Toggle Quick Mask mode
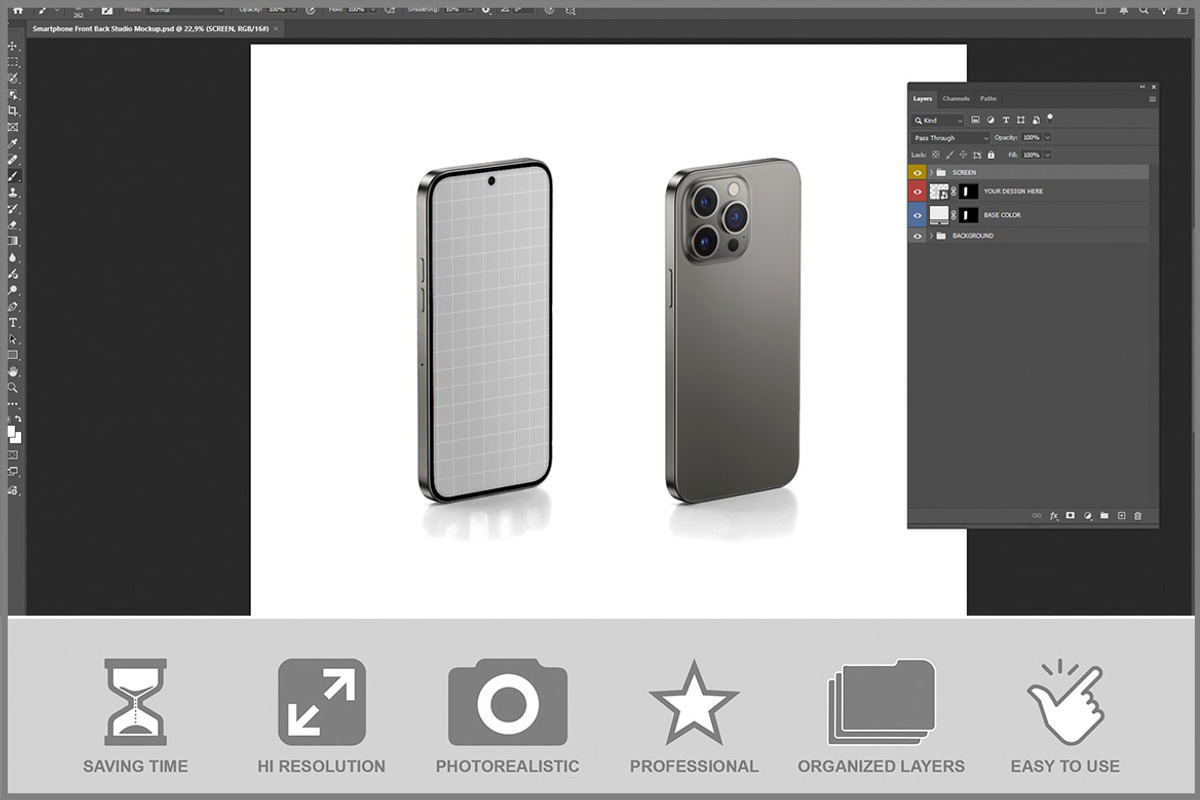The height and width of the screenshot is (800, 1200). [x=13, y=454]
